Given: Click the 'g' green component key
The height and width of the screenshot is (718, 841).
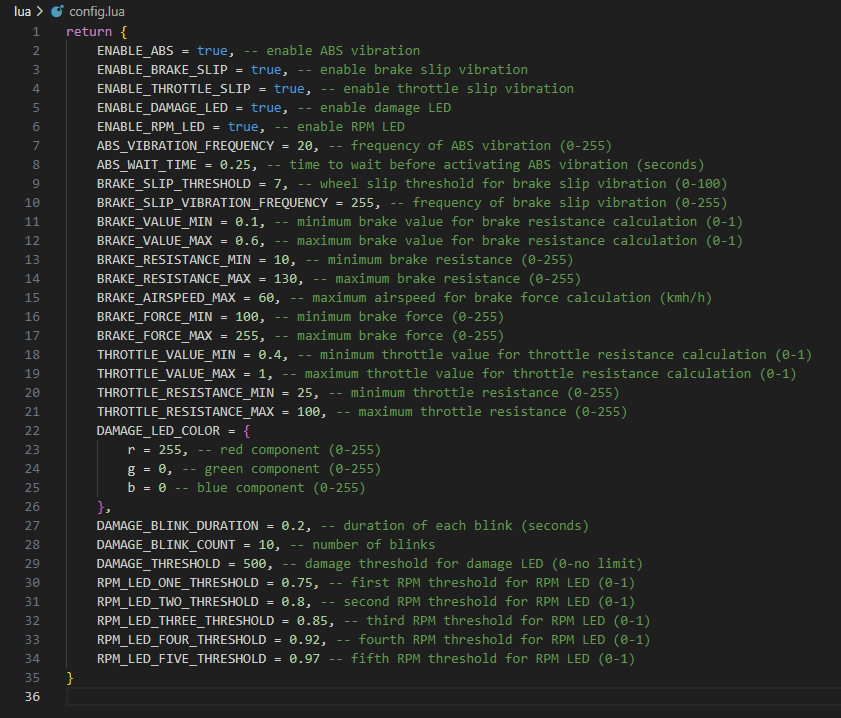Looking at the screenshot, I should click(131, 470).
